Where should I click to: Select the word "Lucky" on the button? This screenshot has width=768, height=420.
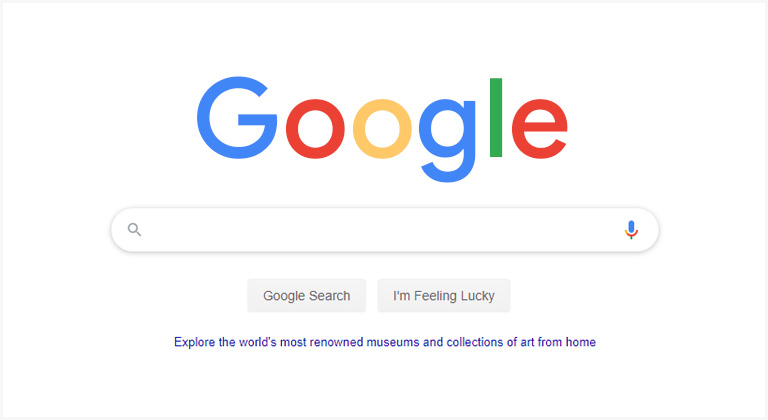click(478, 296)
